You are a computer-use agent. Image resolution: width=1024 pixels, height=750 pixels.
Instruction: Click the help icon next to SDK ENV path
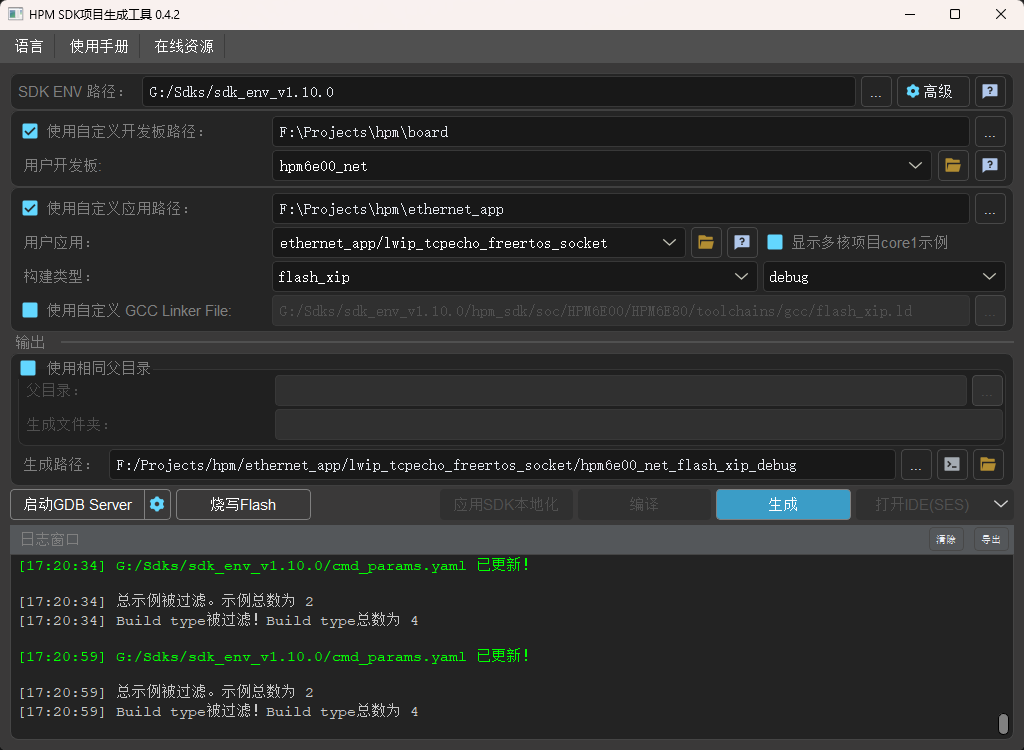989,91
